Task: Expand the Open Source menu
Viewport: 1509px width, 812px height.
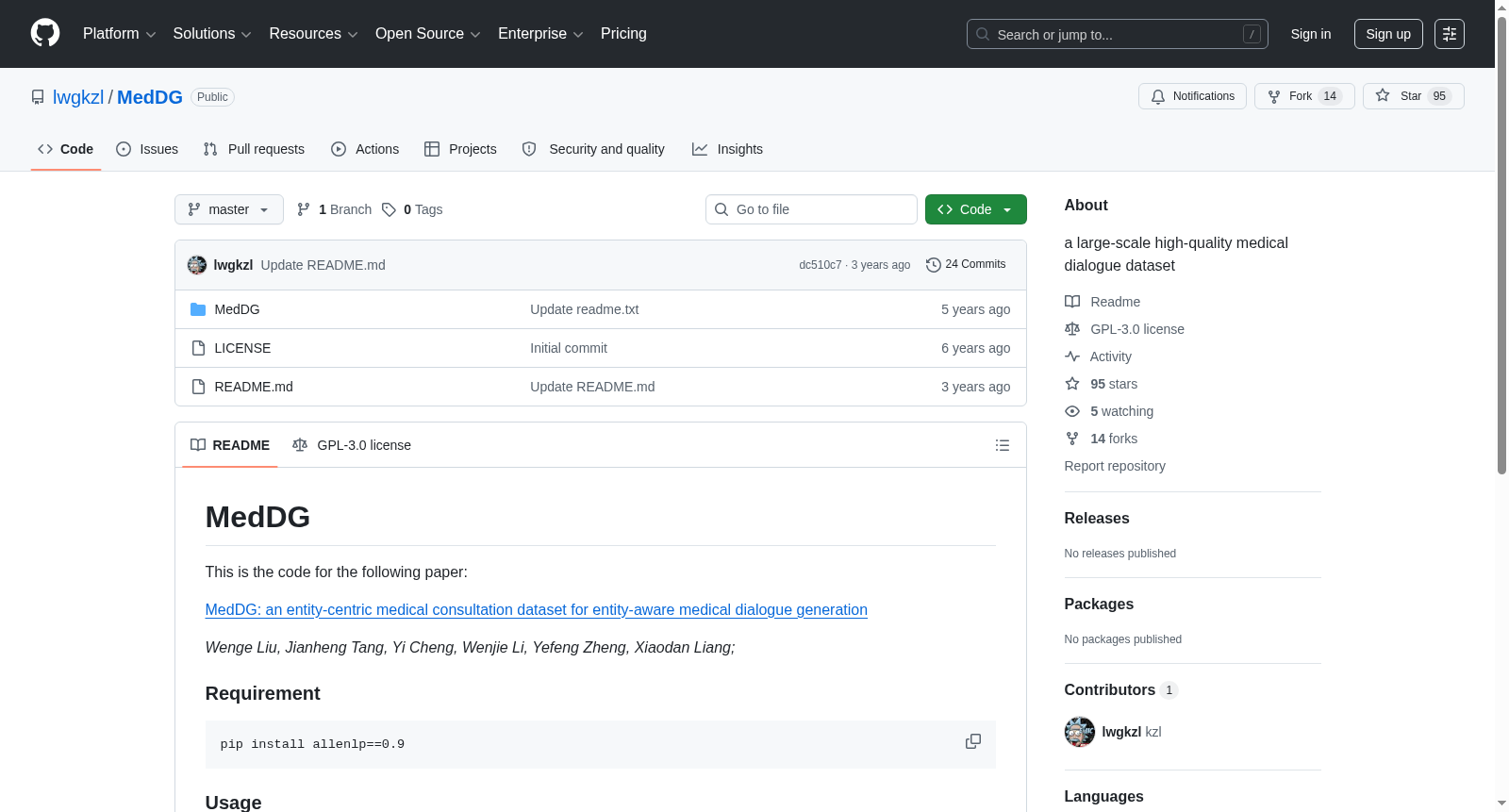Action: click(427, 34)
